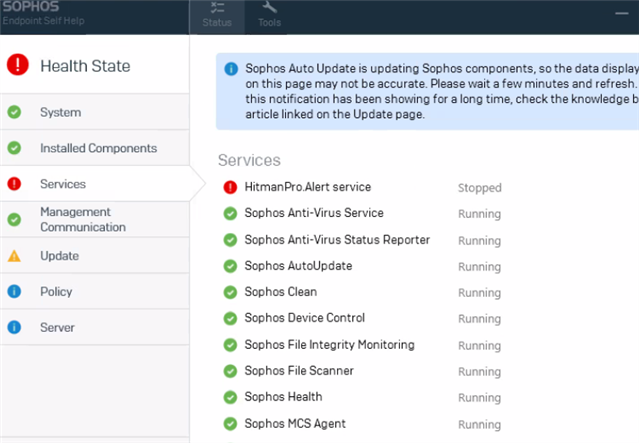
Task: Click the Health State heading
Action: pos(85,66)
